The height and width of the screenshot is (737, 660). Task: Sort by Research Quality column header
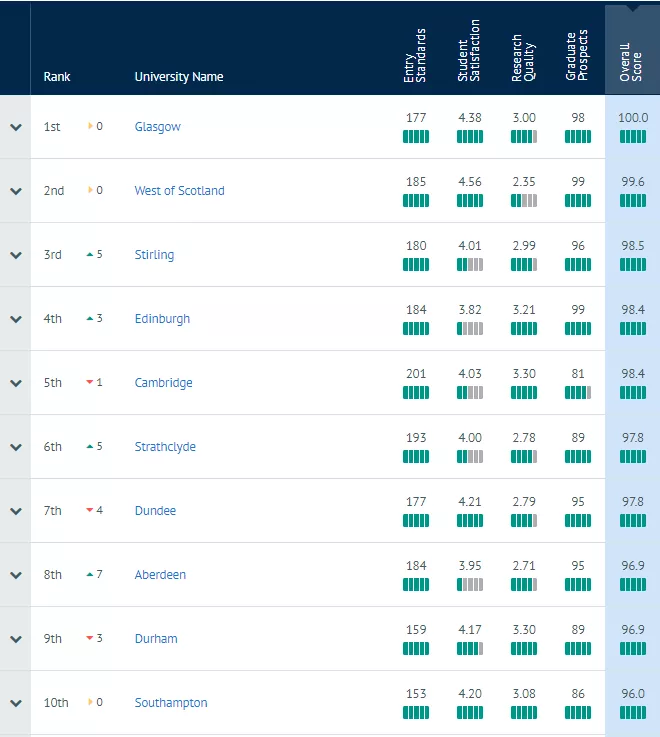coord(523,57)
